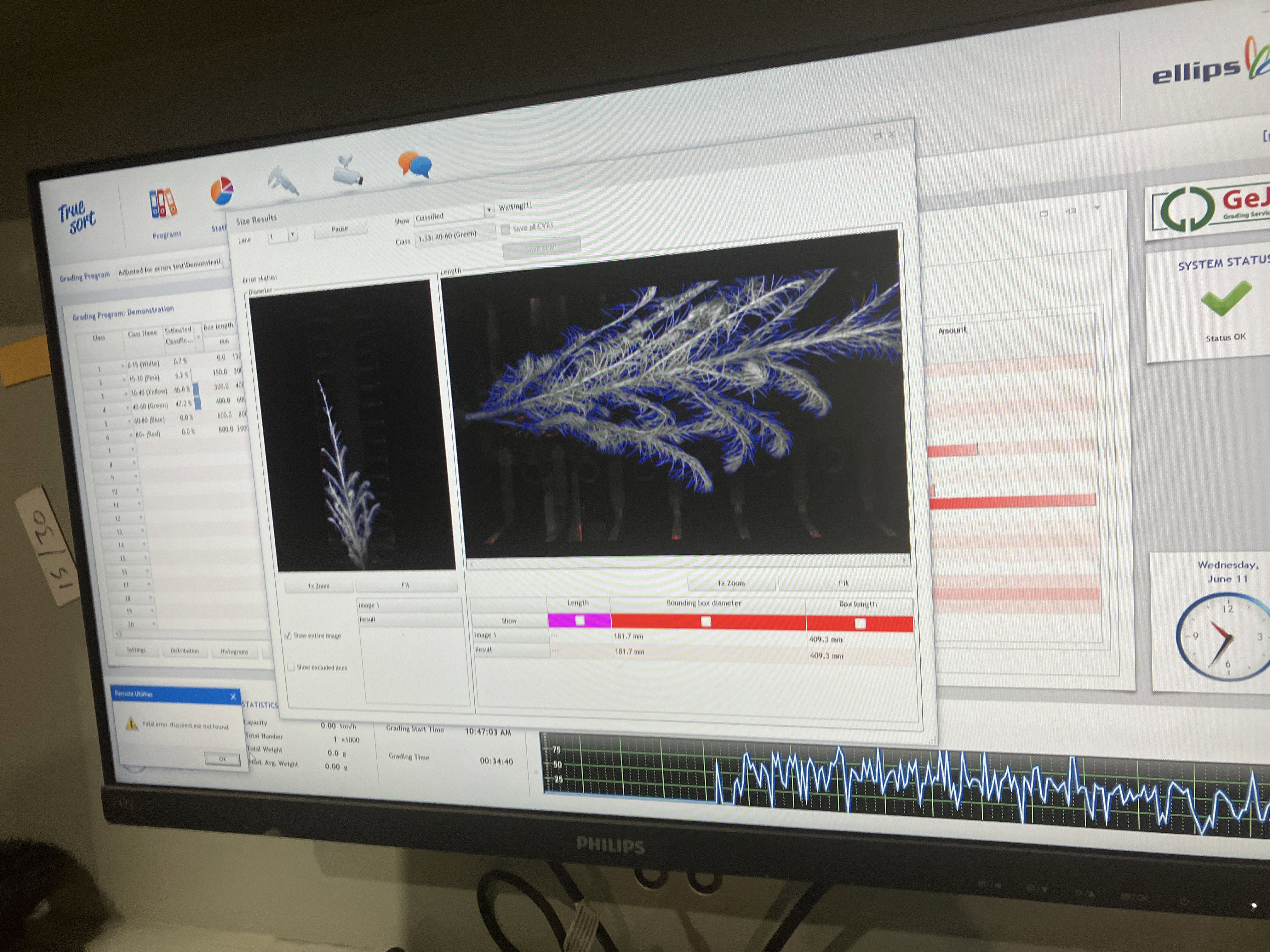Open the Lane number dropdown
Image resolution: width=1270 pixels, height=952 pixels.
[293, 235]
